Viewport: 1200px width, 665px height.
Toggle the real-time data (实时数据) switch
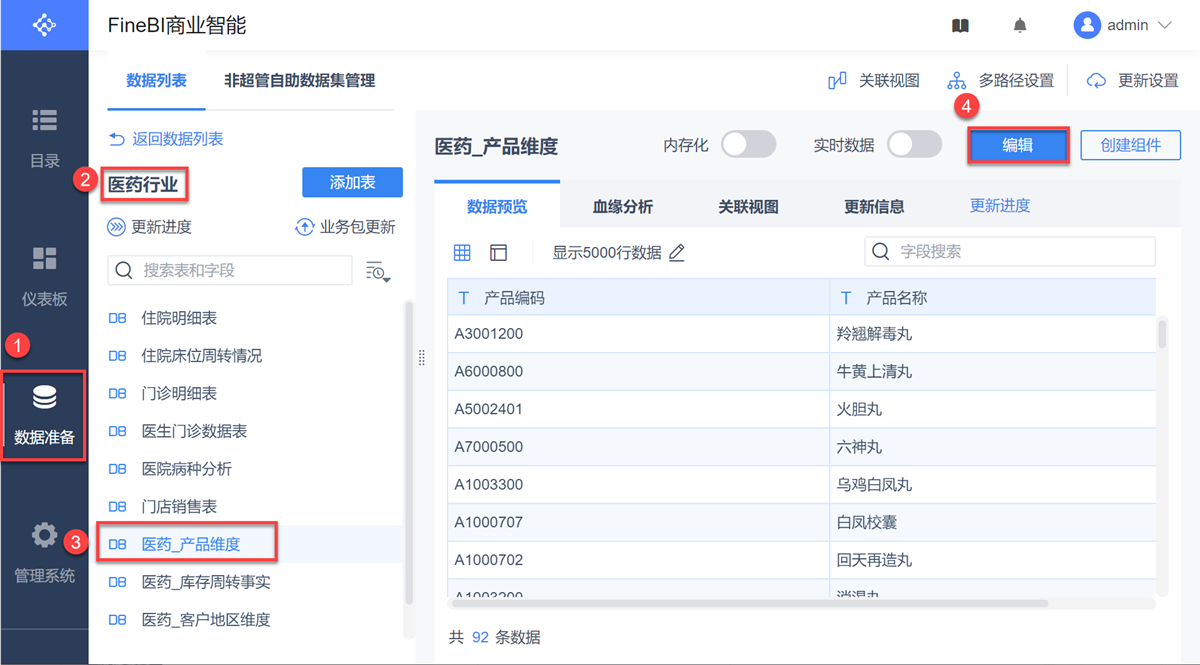coord(914,145)
